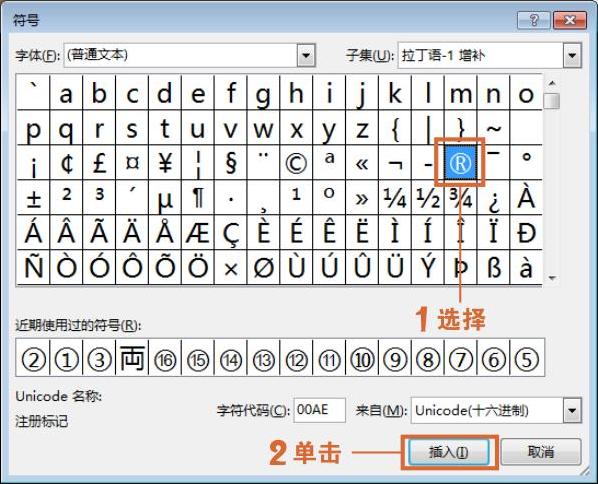Viewport: 598px width, 484px height.
Task: Click the 取消 cancel button
Action: 541,452
